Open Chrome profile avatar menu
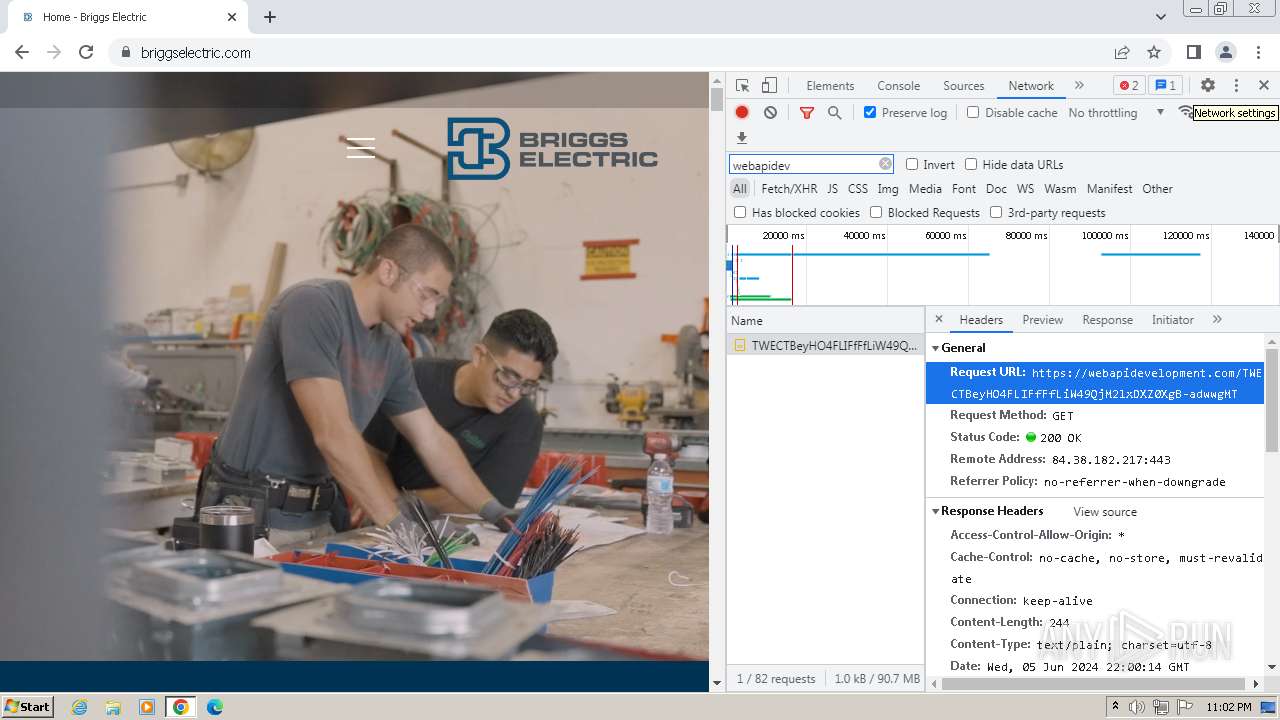The image size is (1280, 720). pyautogui.click(x=1226, y=52)
